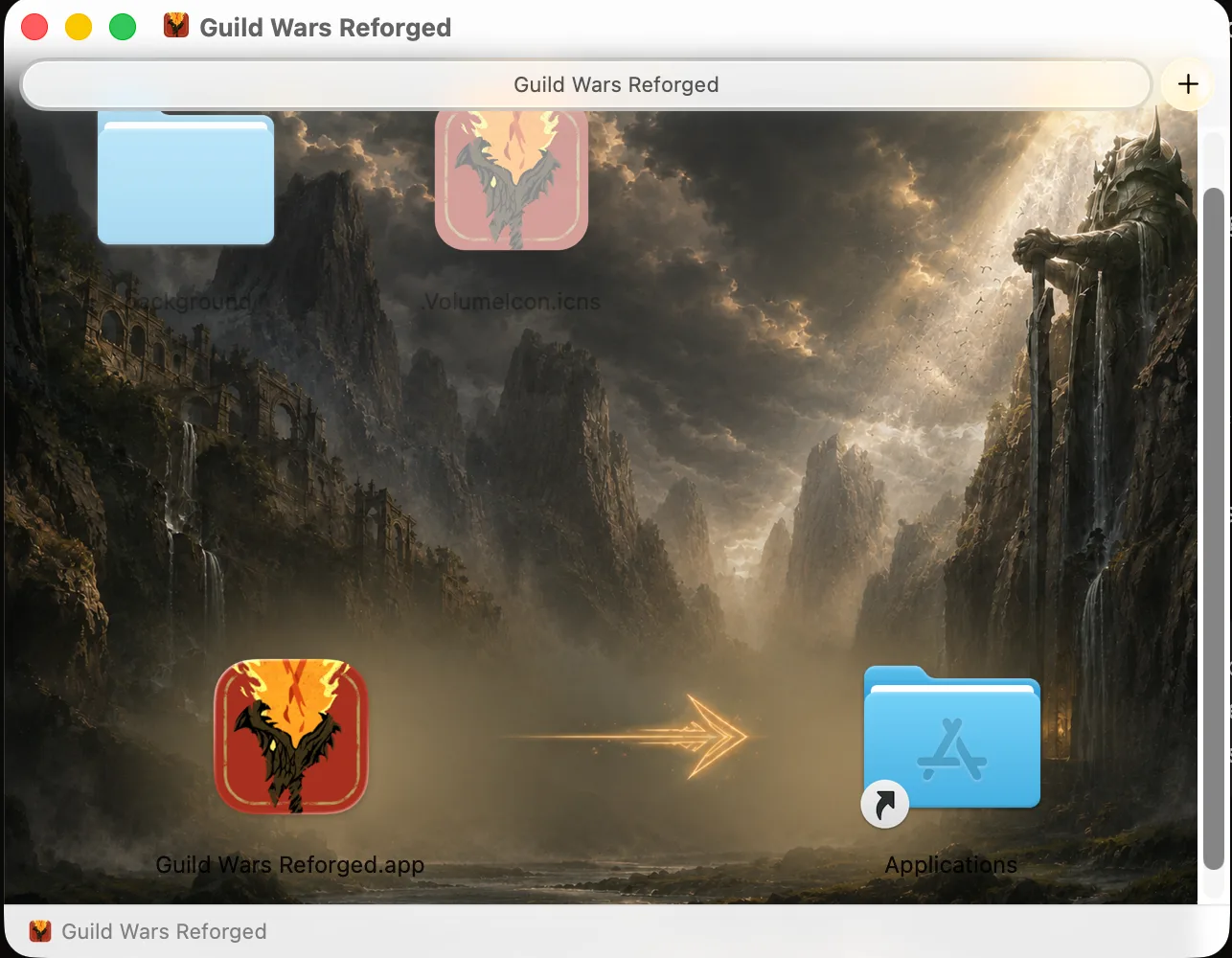Select the hidden .background folder icon
This screenshot has width=1232, height=958.
[x=186, y=179]
